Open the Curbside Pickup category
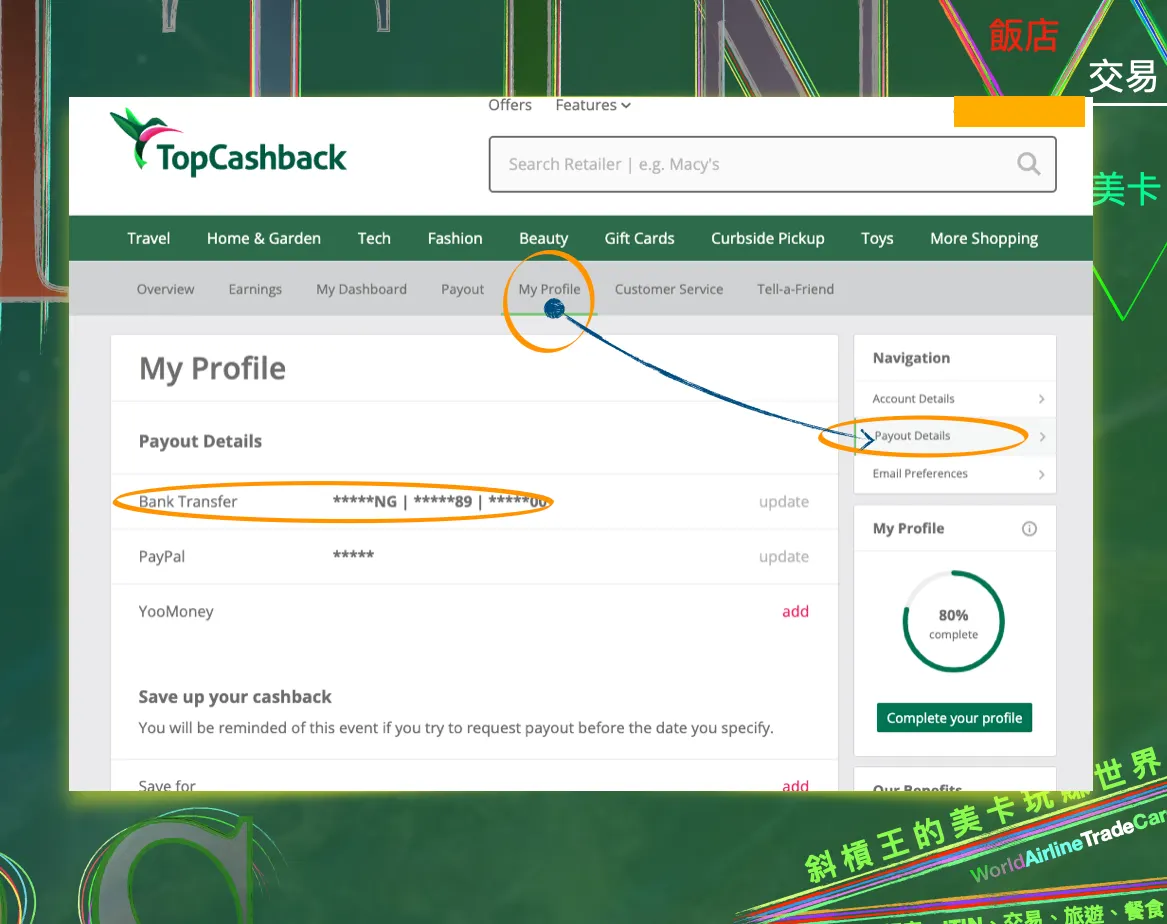 tap(767, 238)
